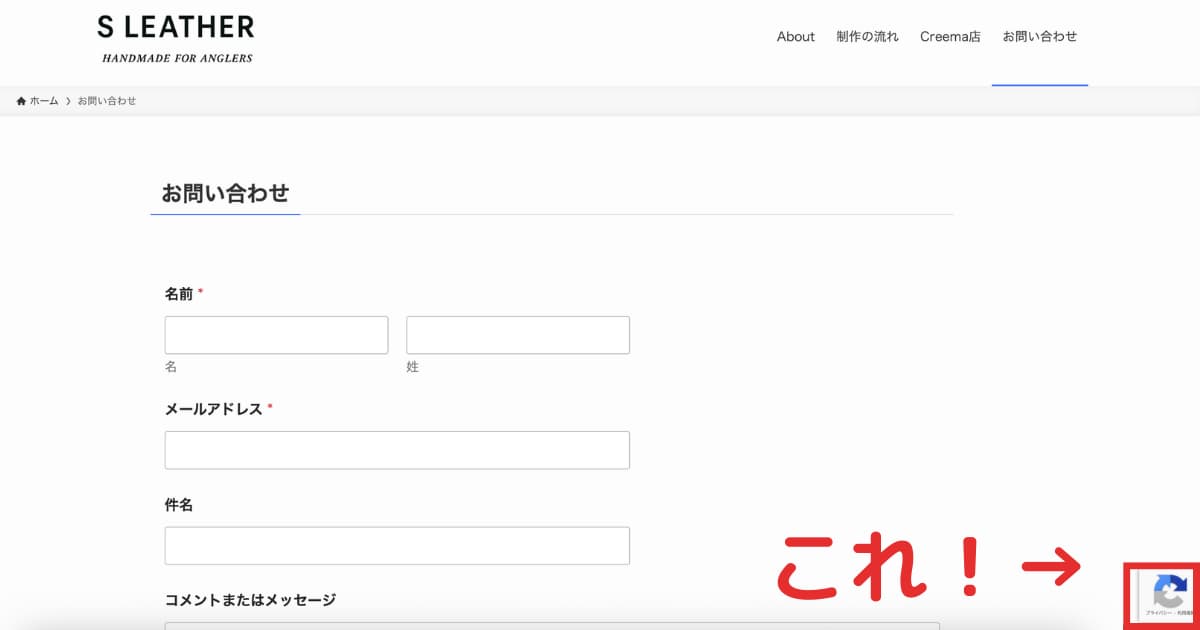
Task: Click the 件名 subject field
Action: (397, 545)
